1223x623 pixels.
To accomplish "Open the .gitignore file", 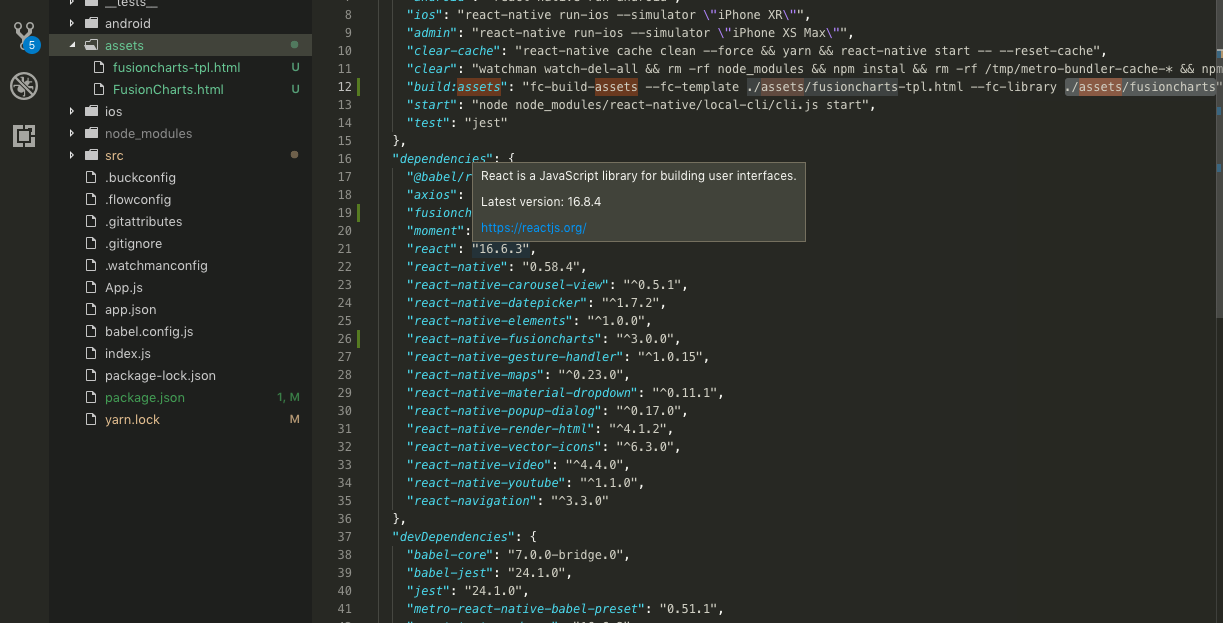I will tap(131, 243).
